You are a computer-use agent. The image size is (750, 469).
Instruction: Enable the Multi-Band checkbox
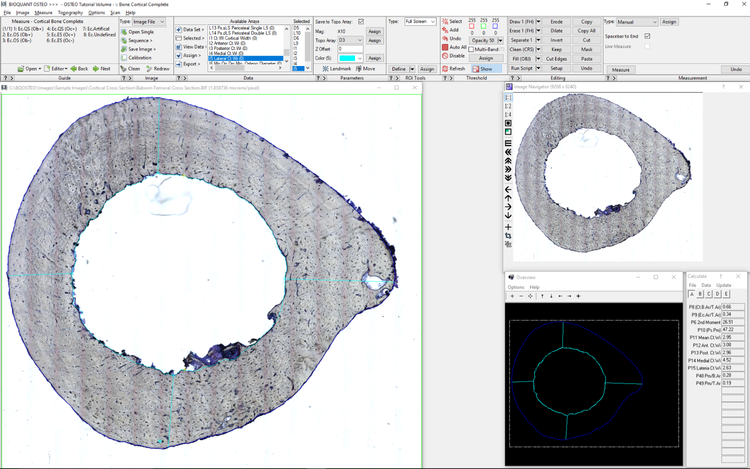pos(472,48)
